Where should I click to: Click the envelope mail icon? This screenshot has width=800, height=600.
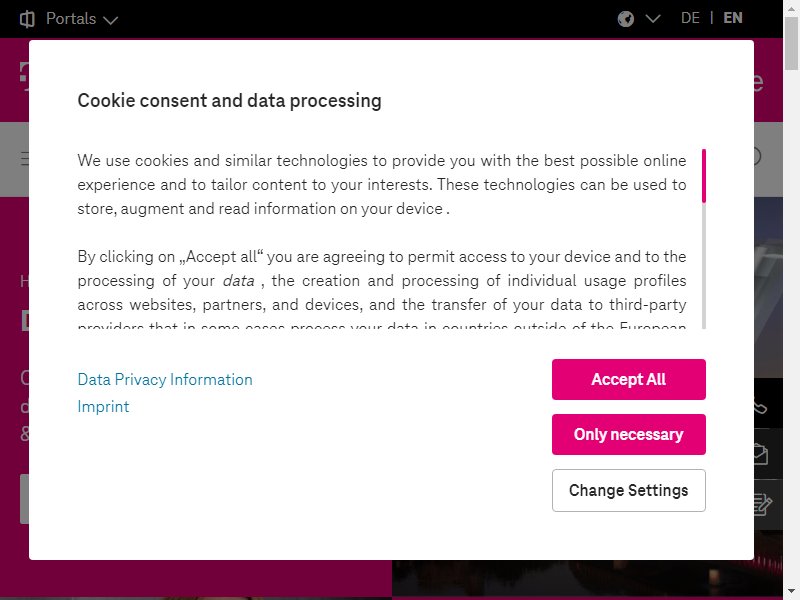[761, 454]
